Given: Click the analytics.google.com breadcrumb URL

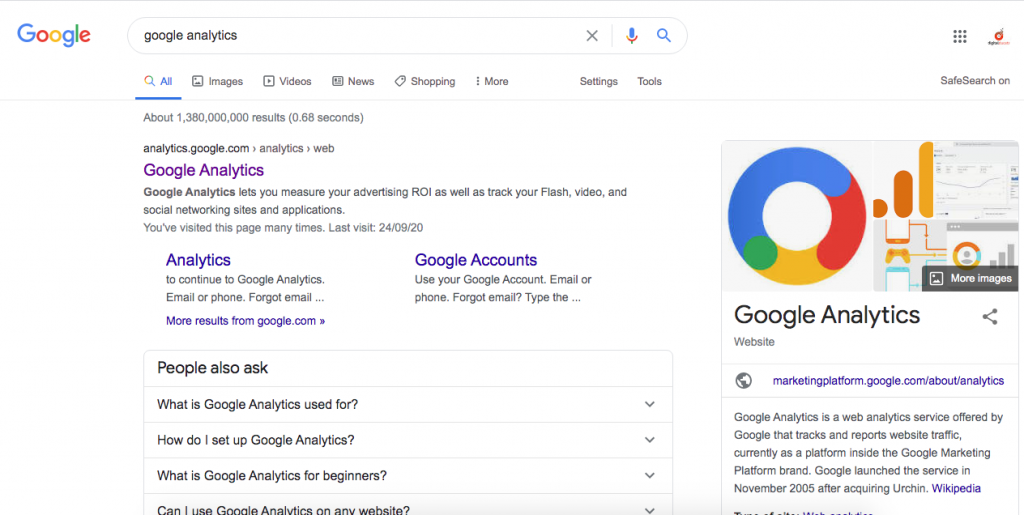Looking at the screenshot, I should click(x=238, y=148).
